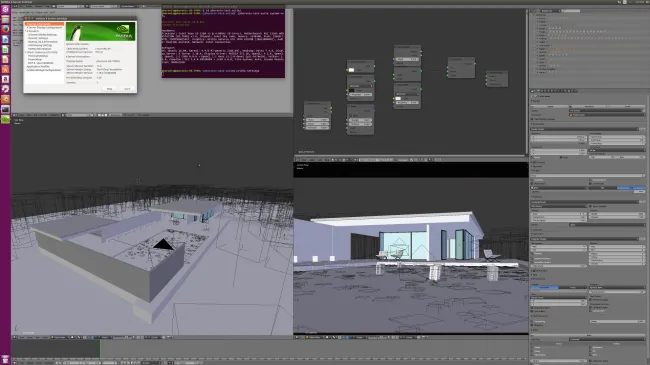The width and height of the screenshot is (650, 365).
Task: Switch to the Render properties tab icon
Action: [x=538, y=91]
